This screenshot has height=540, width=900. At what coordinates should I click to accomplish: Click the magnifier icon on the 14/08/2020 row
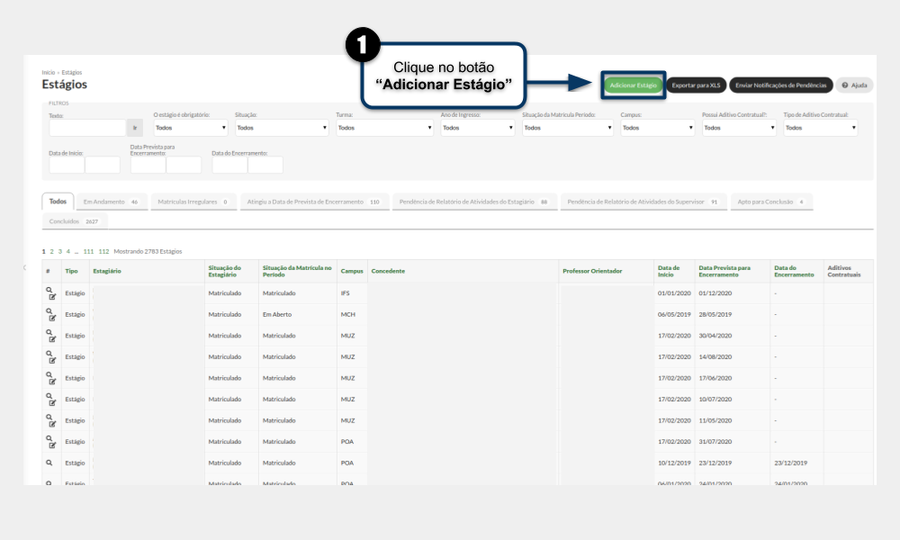coord(49,354)
